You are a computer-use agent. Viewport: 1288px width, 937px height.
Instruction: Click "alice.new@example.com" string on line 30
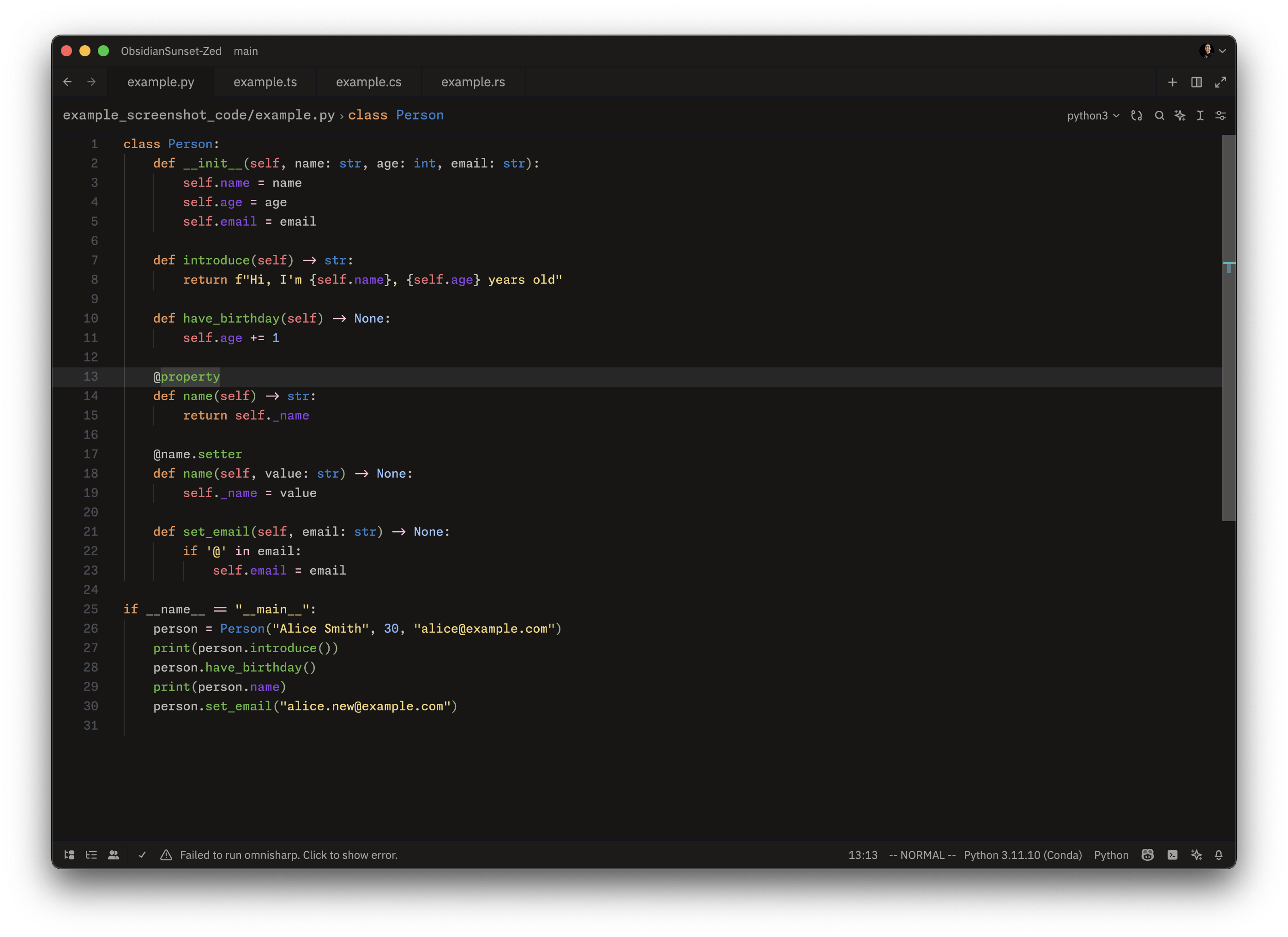pos(365,706)
